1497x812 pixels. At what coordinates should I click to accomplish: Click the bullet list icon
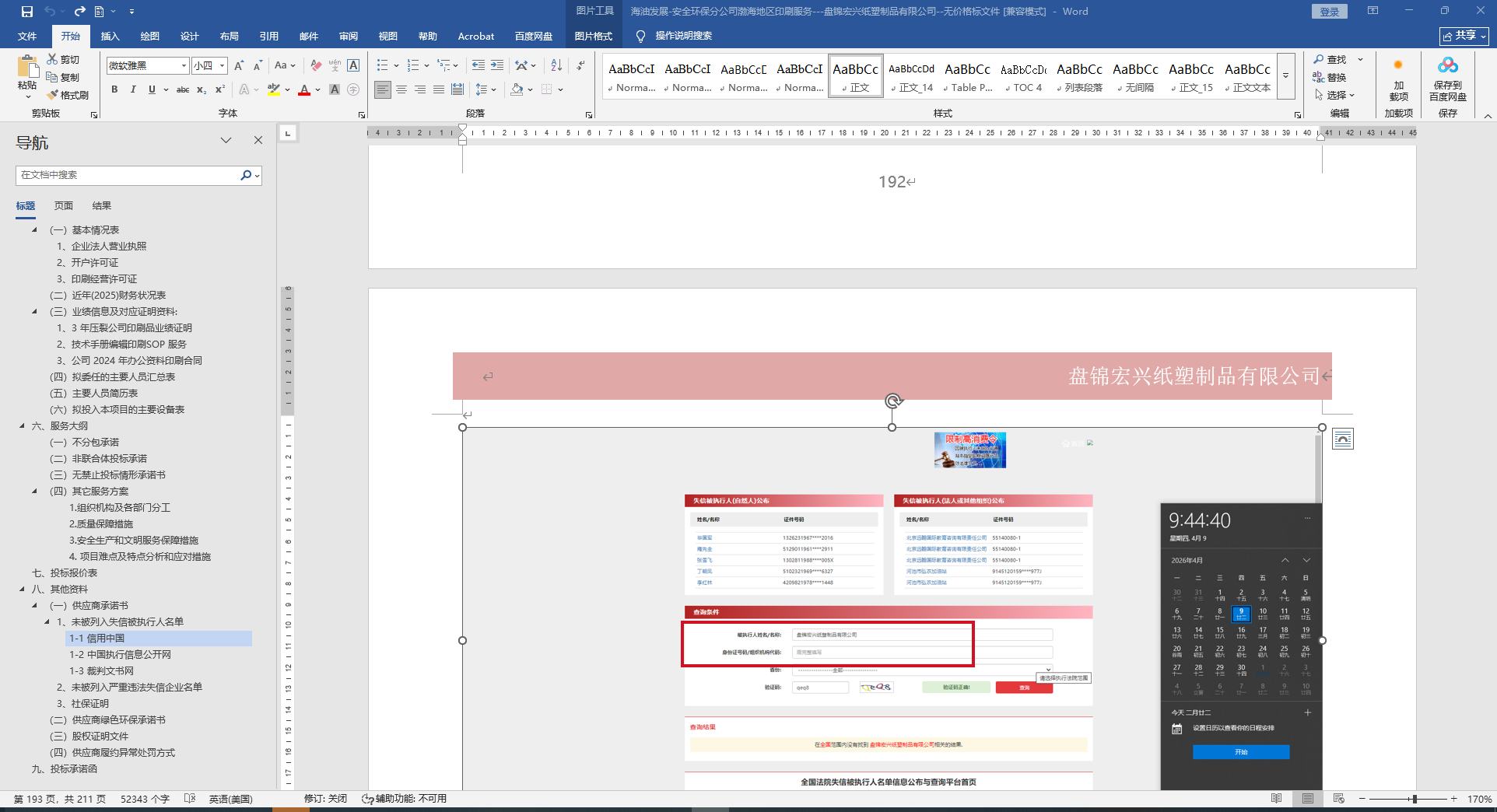pyautogui.click(x=382, y=65)
